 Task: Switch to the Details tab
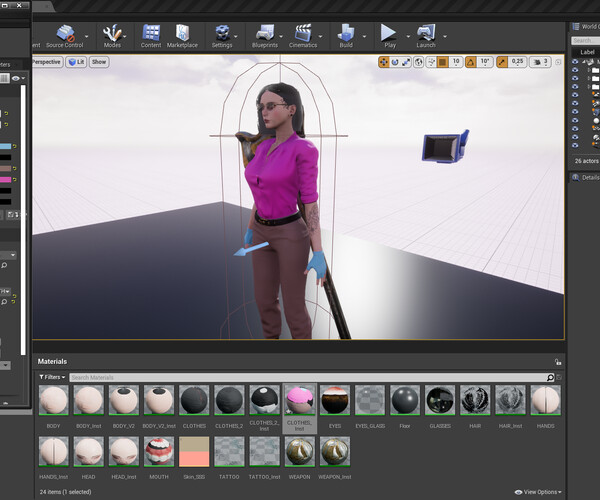(585, 178)
